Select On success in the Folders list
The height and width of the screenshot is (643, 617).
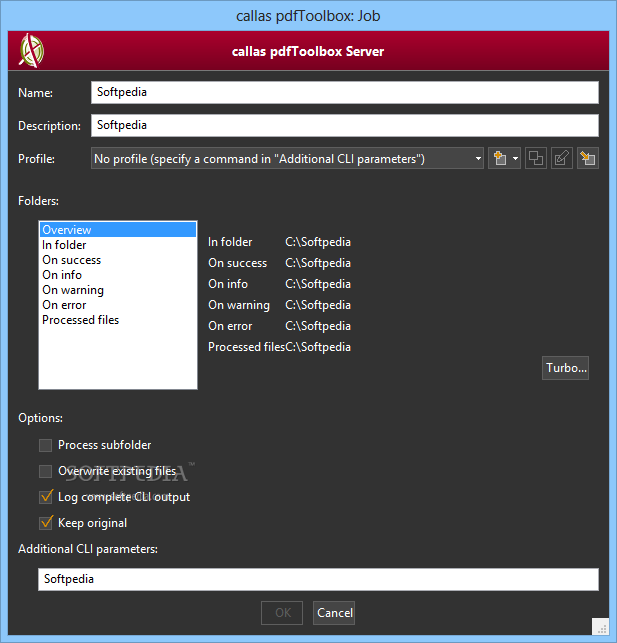pyautogui.click(x=118, y=260)
